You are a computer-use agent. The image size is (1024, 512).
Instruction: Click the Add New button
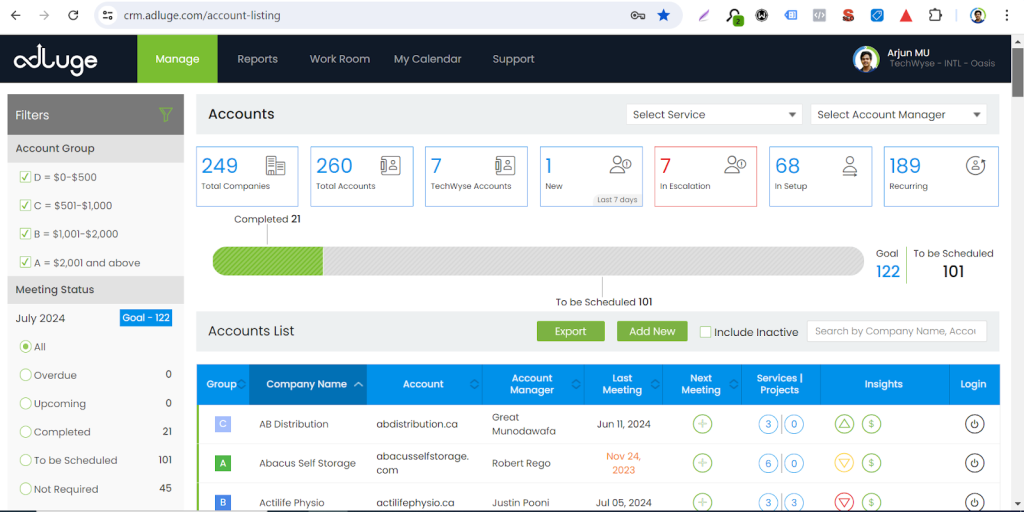click(652, 332)
